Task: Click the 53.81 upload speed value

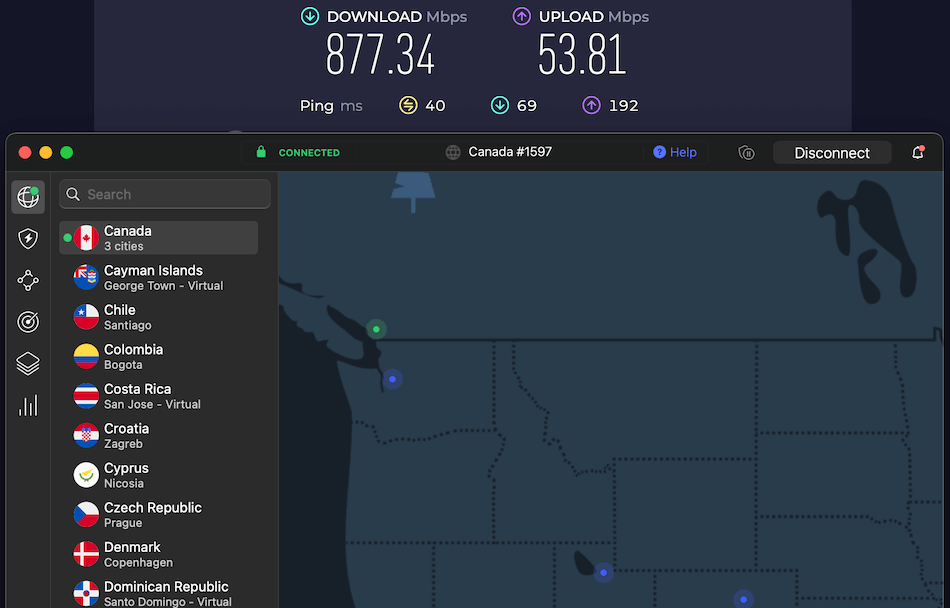Action: [582, 55]
